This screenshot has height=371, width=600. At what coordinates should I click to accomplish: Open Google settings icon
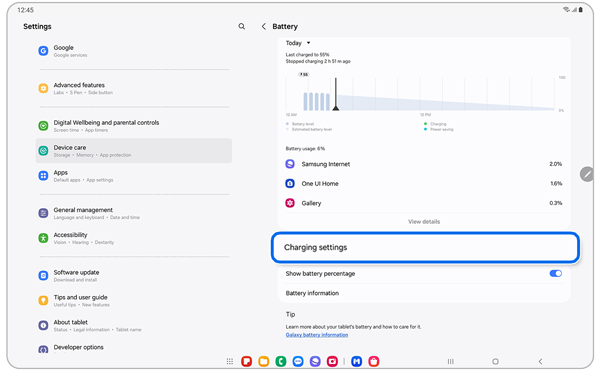coord(43,50)
